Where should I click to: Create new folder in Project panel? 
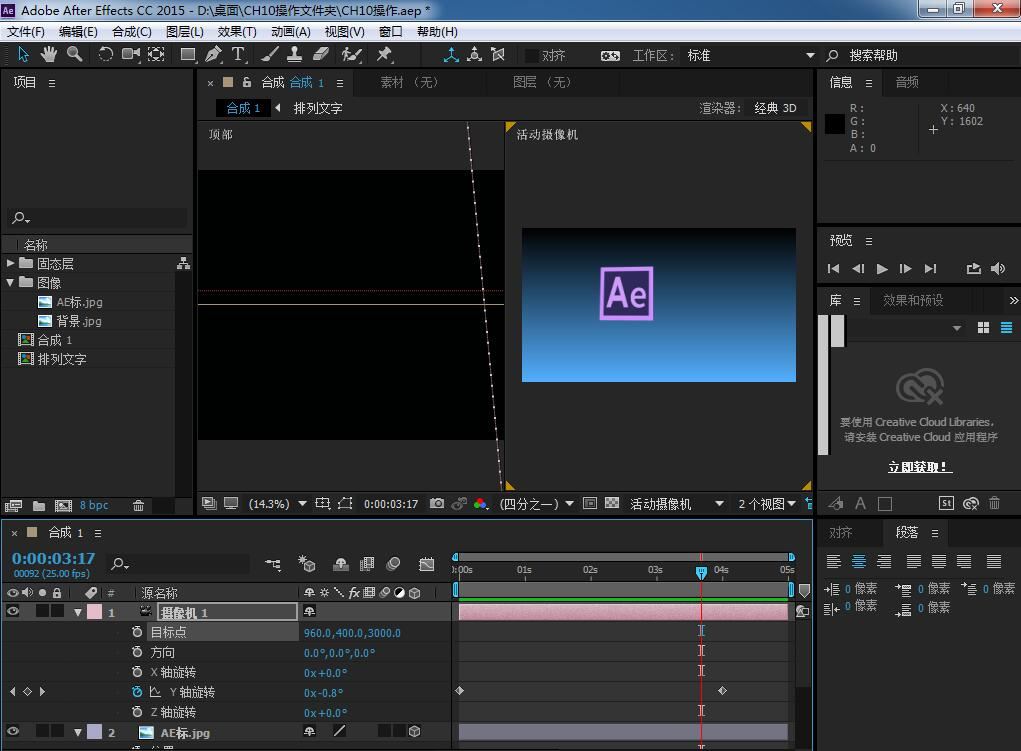click(39, 506)
